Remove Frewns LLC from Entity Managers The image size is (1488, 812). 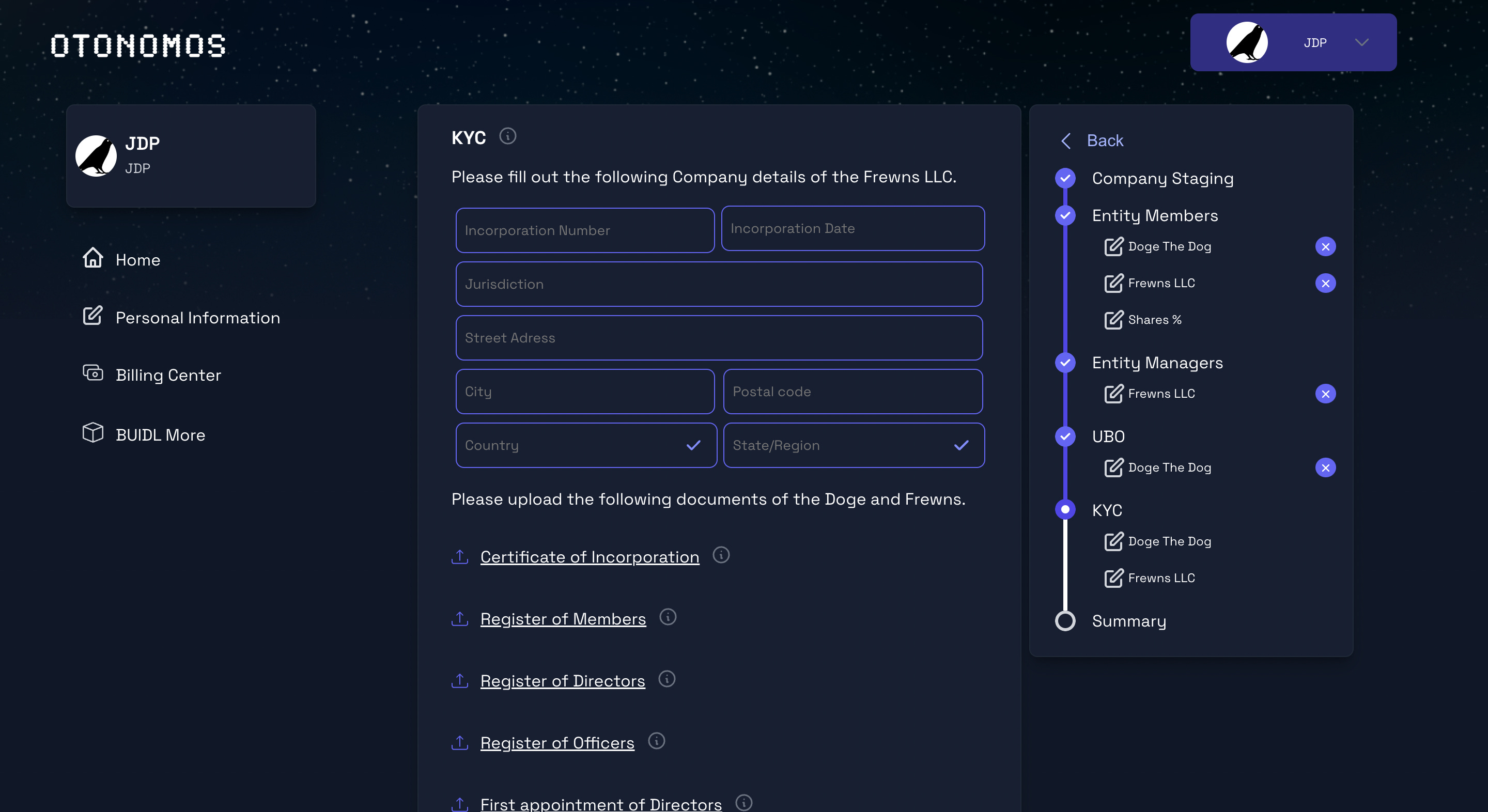tap(1325, 394)
